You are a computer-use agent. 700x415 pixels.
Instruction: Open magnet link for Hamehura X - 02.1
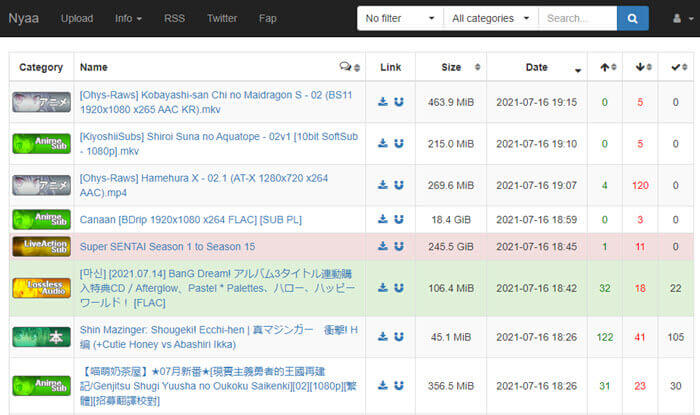tap(399, 185)
